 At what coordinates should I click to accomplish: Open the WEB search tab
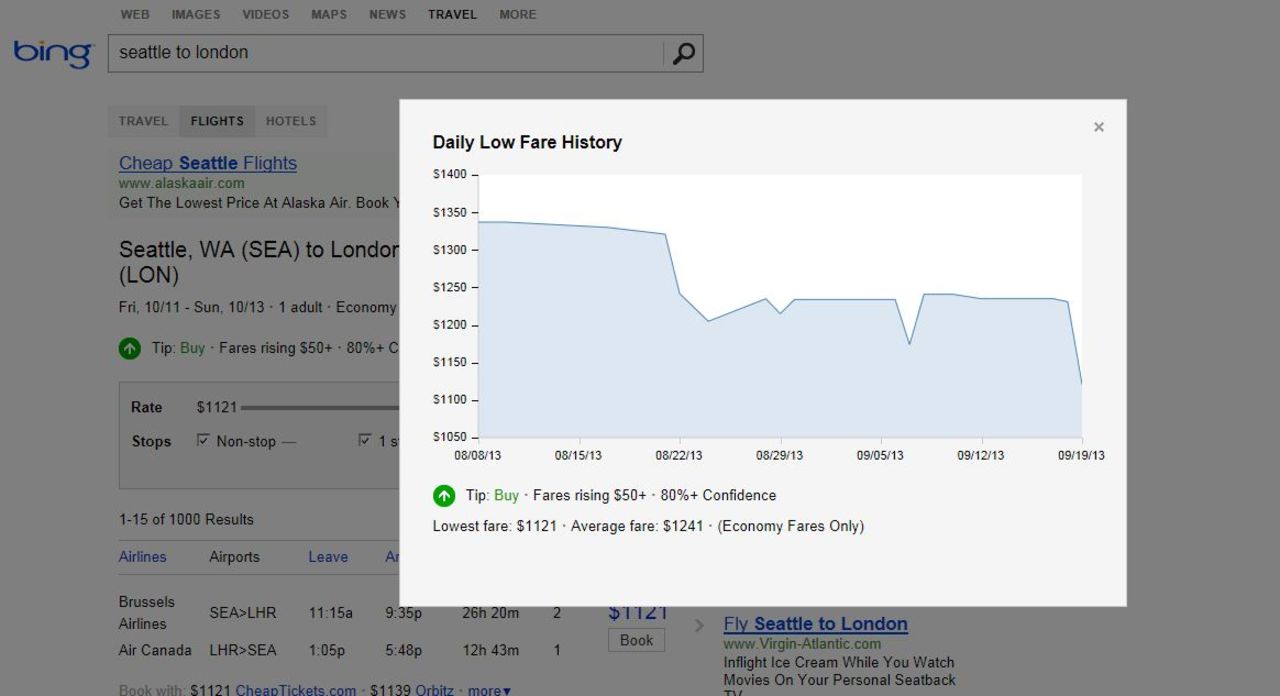tap(135, 14)
